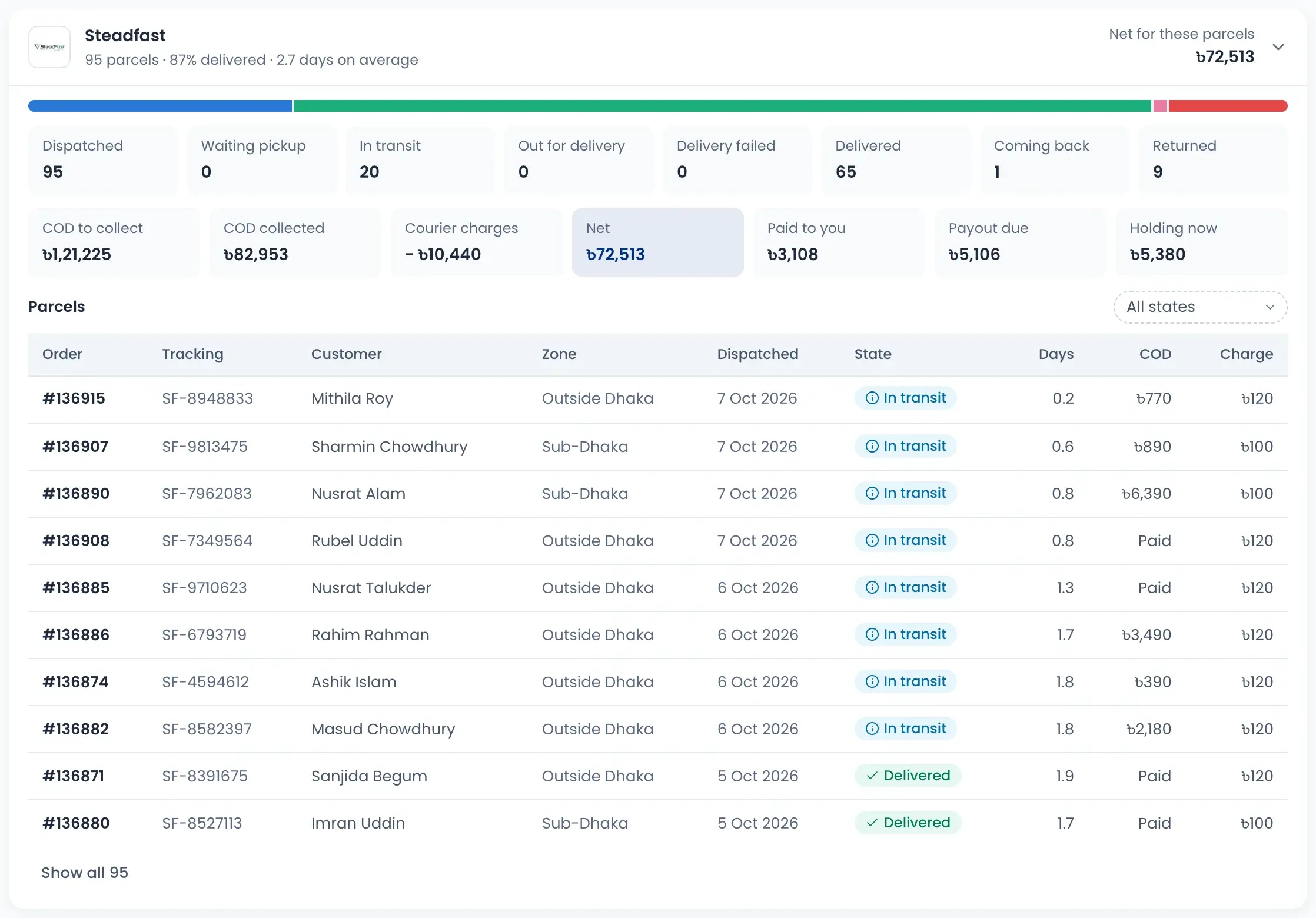This screenshot has height=918, width=1316.
Task: Click the blue in-transit progress bar segment
Action: tap(160, 106)
